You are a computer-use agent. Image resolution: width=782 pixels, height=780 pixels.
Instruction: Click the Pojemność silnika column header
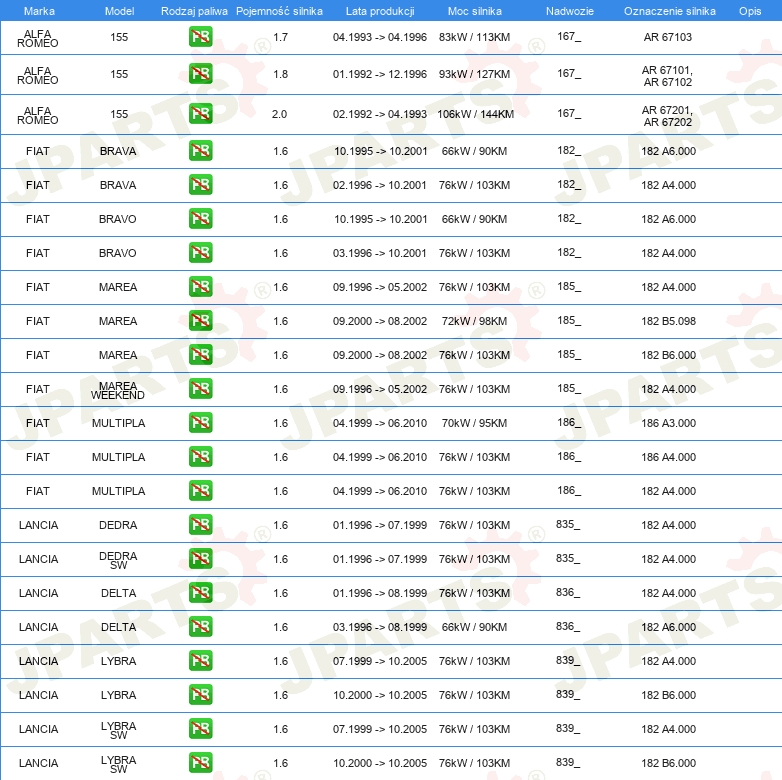click(x=279, y=10)
